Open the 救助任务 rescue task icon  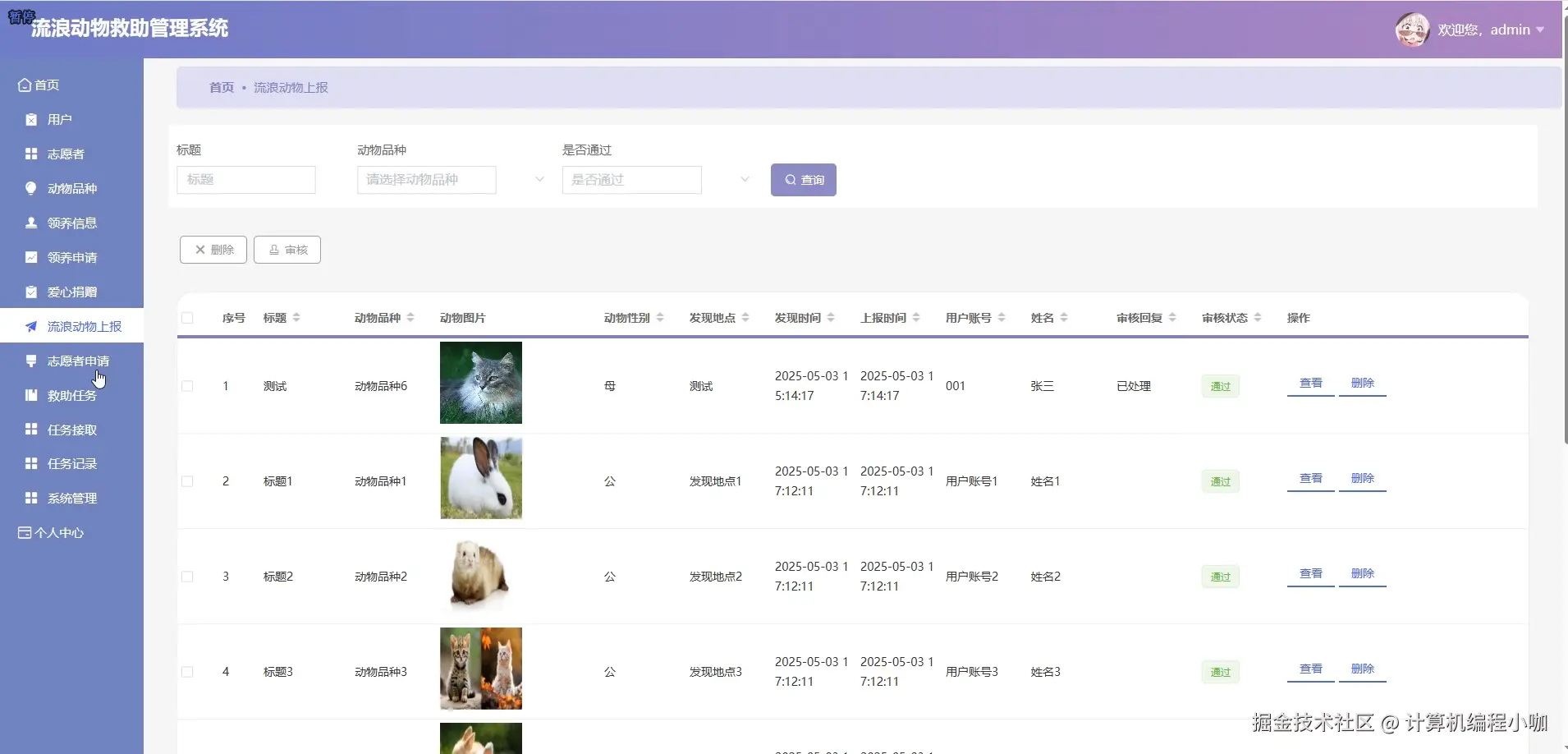pyautogui.click(x=30, y=395)
